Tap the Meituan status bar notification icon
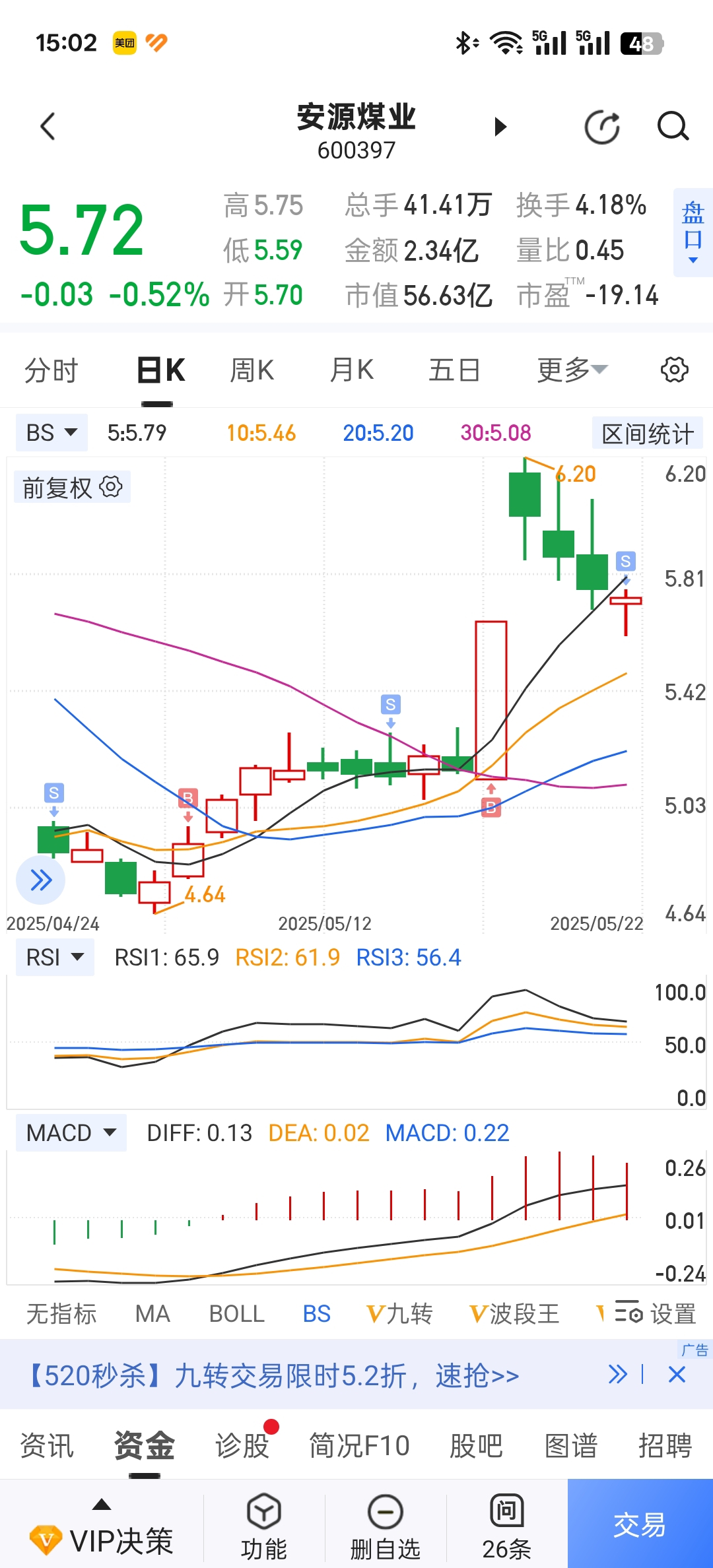Screen dimensions: 713x1568 [124, 43]
